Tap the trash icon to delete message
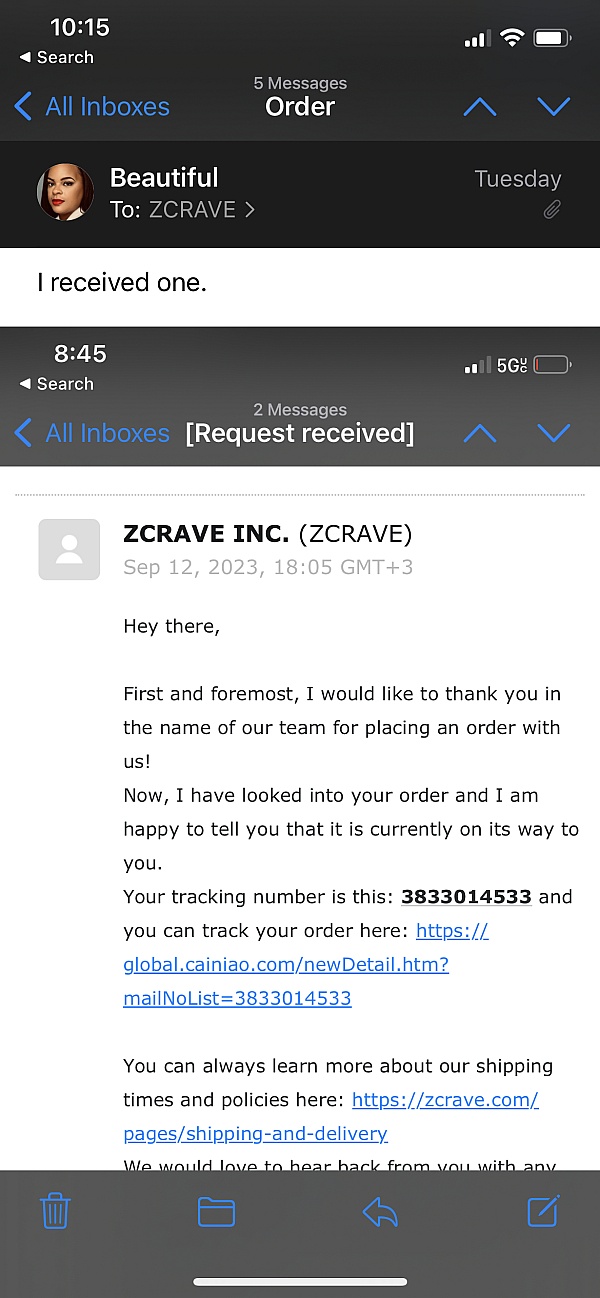The height and width of the screenshot is (1298, 600). 55,1212
